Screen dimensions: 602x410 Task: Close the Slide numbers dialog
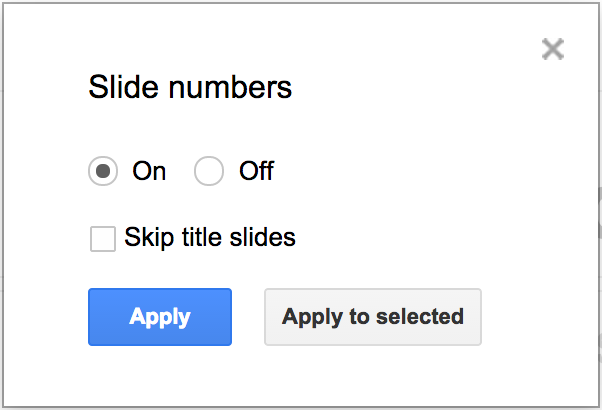[x=552, y=49]
